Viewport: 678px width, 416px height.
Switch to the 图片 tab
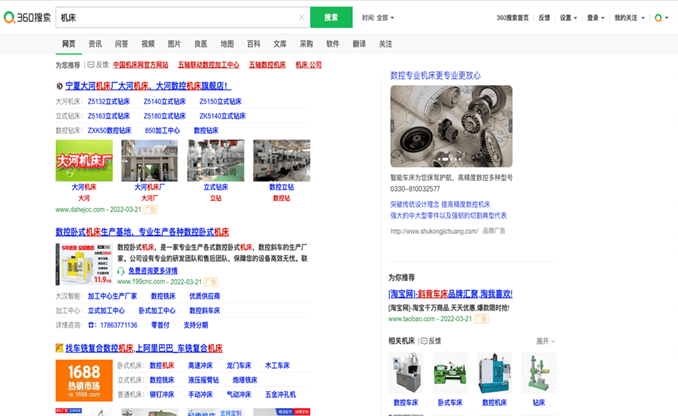point(174,44)
